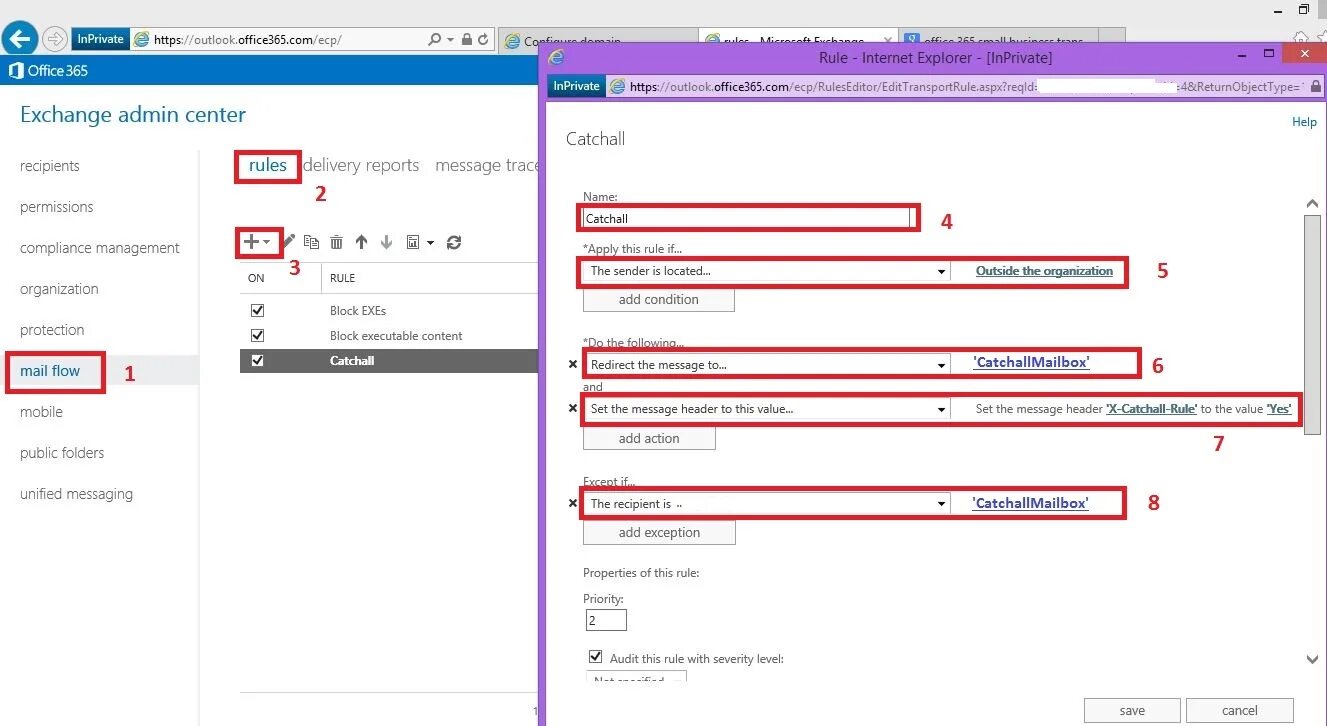The height and width of the screenshot is (726, 1327).
Task: Click the rule report icon in the toolbar
Action: point(413,242)
